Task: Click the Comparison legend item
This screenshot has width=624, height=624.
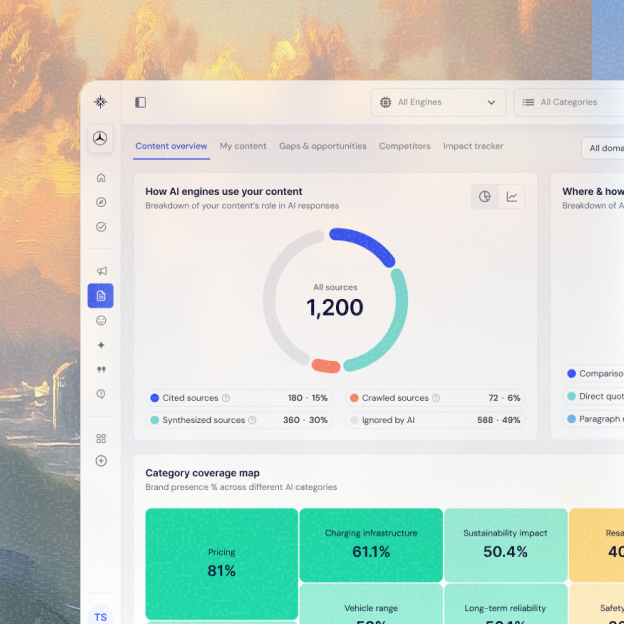Action: click(x=593, y=374)
